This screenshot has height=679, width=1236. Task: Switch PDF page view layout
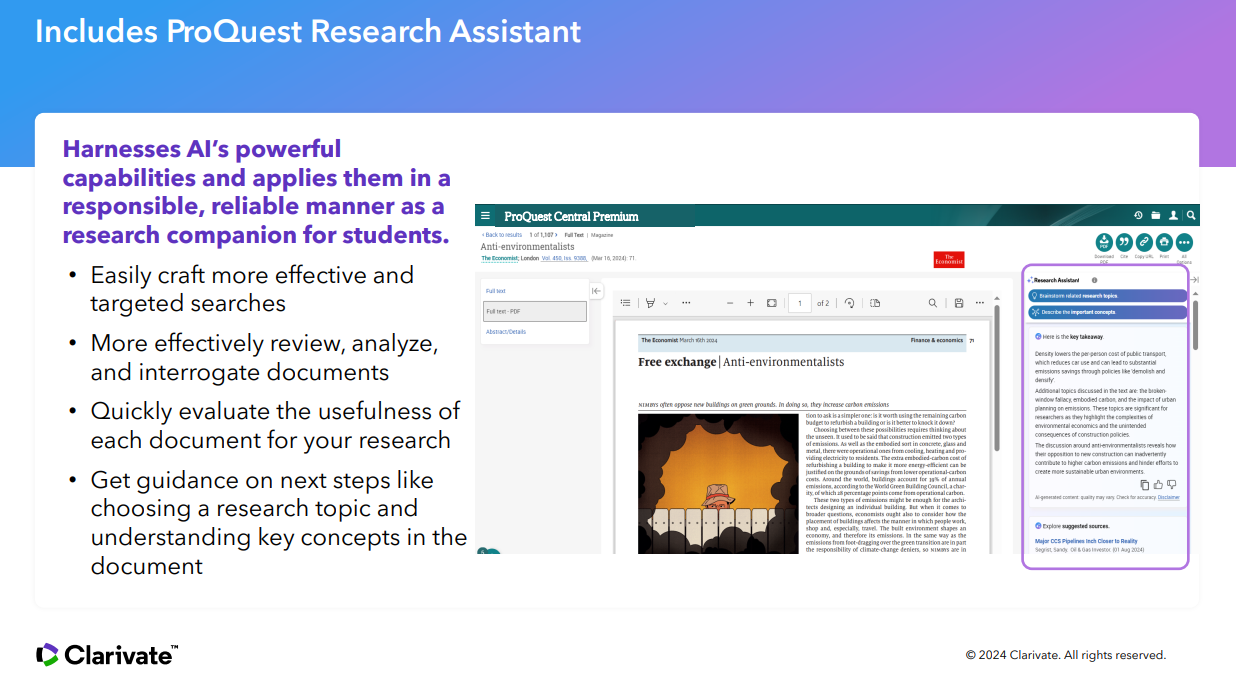[x=875, y=303]
